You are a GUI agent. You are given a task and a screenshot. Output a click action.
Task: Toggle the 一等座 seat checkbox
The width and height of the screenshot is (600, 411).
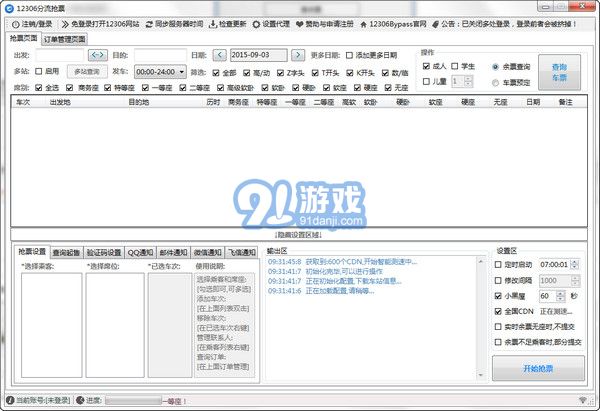click(x=145, y=88)
